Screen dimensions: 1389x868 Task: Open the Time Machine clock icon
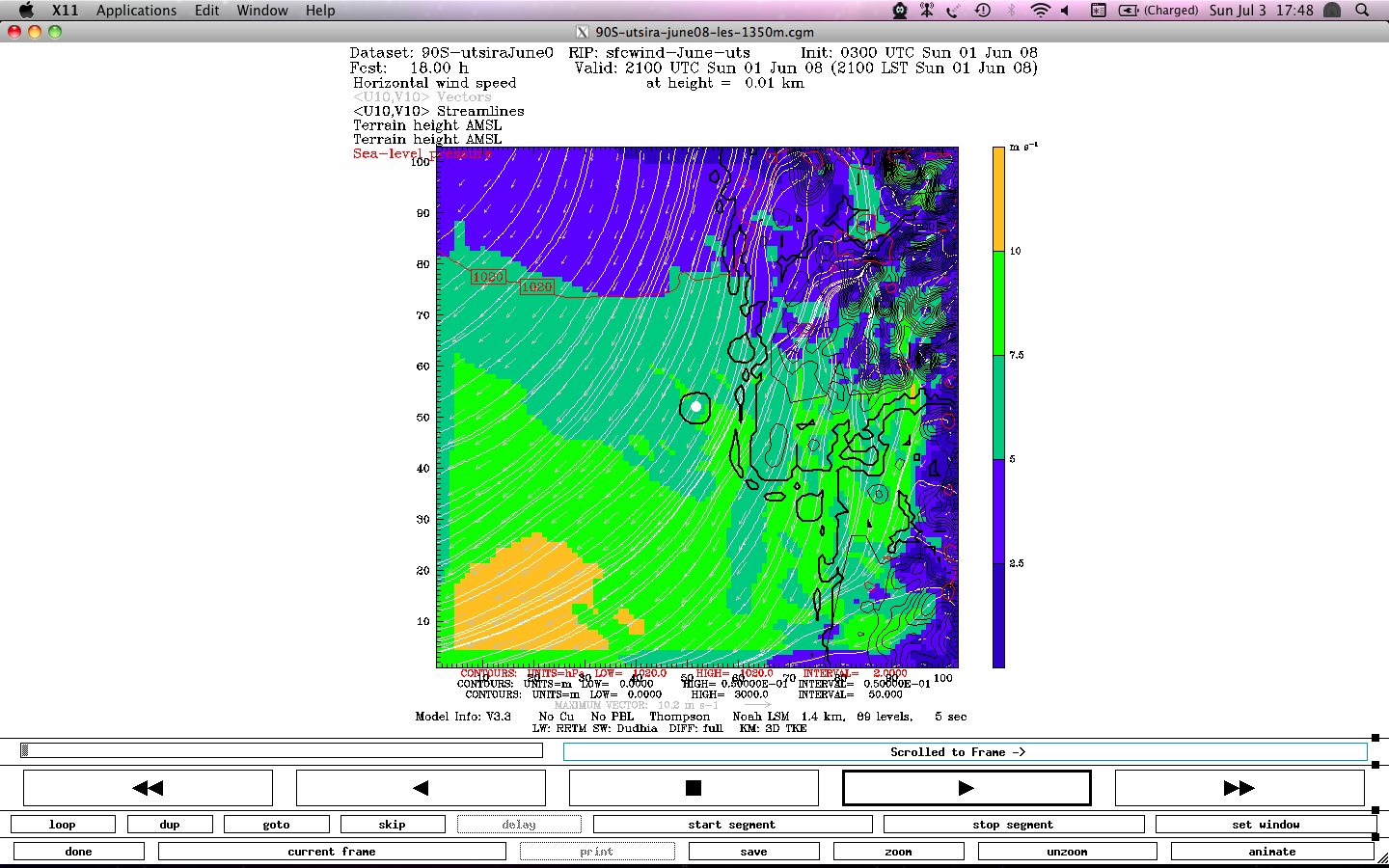[983, 11]
